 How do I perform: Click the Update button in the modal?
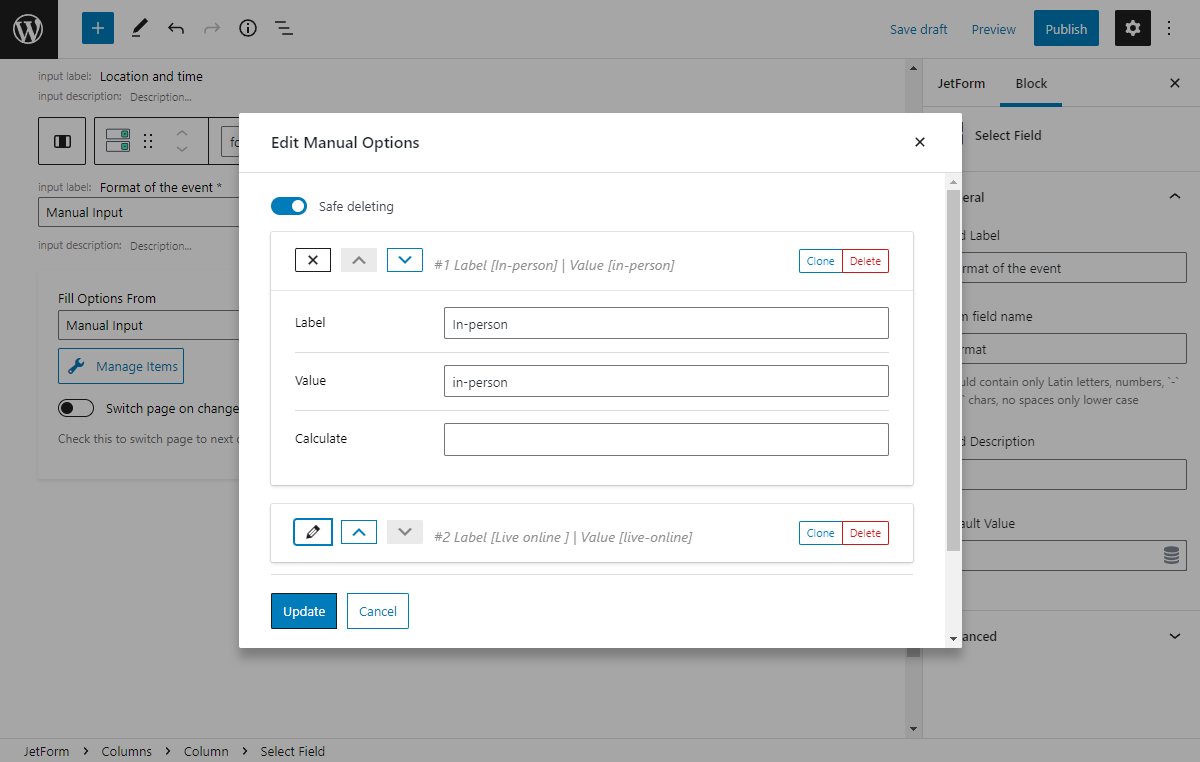coord(304,611)
